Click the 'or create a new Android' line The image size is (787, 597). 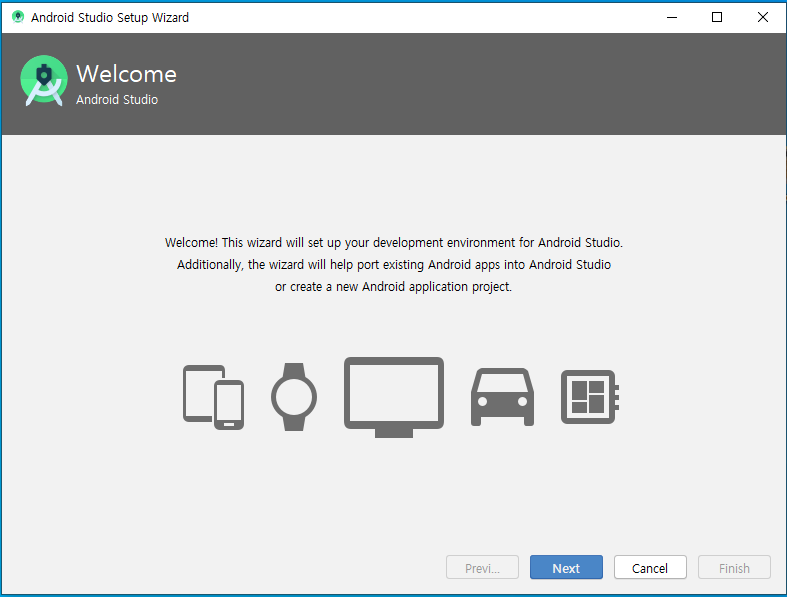(394, 287)
